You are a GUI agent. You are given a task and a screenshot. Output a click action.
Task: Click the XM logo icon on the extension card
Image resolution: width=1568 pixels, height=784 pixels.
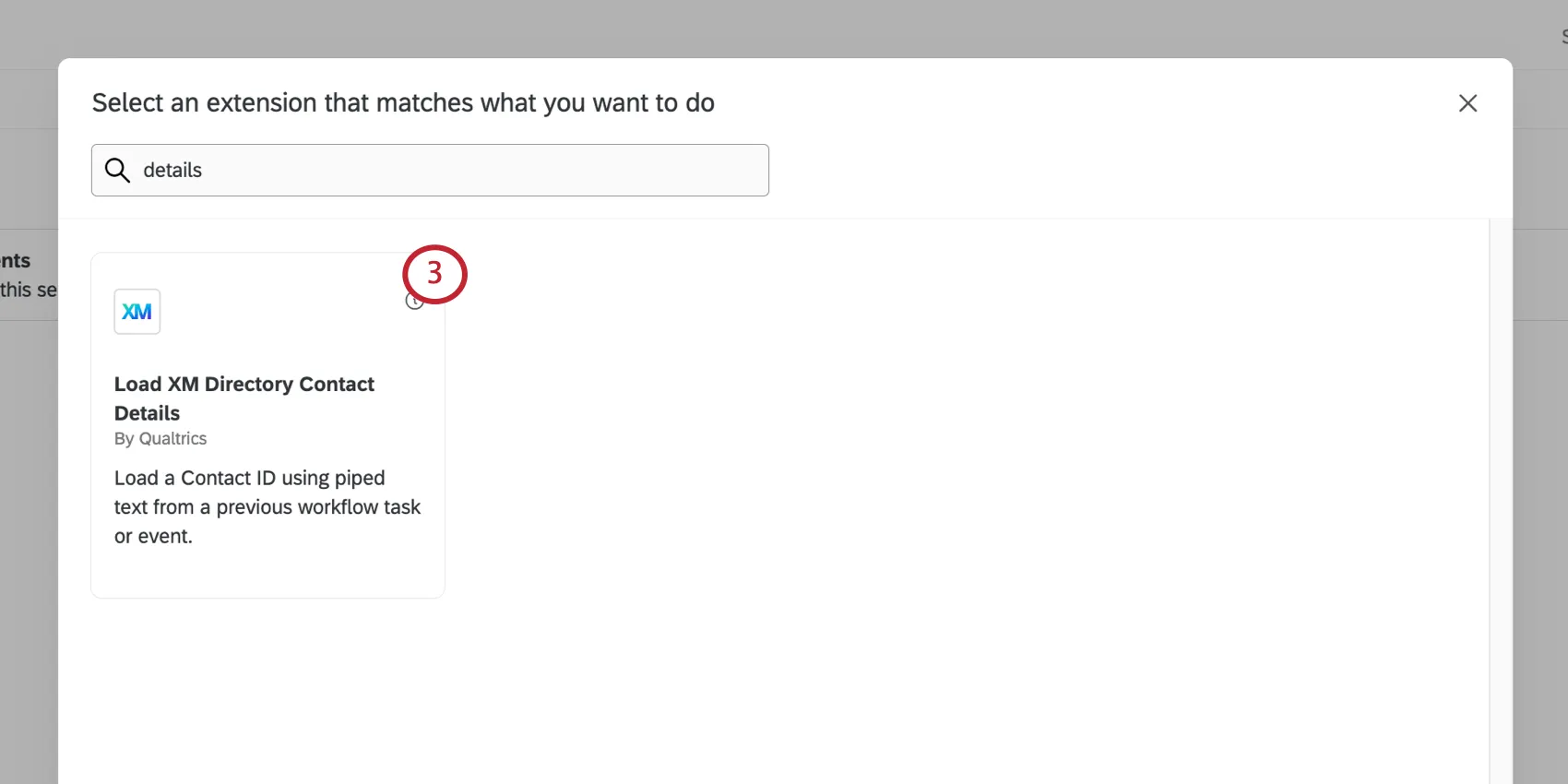tap(137, 311)
